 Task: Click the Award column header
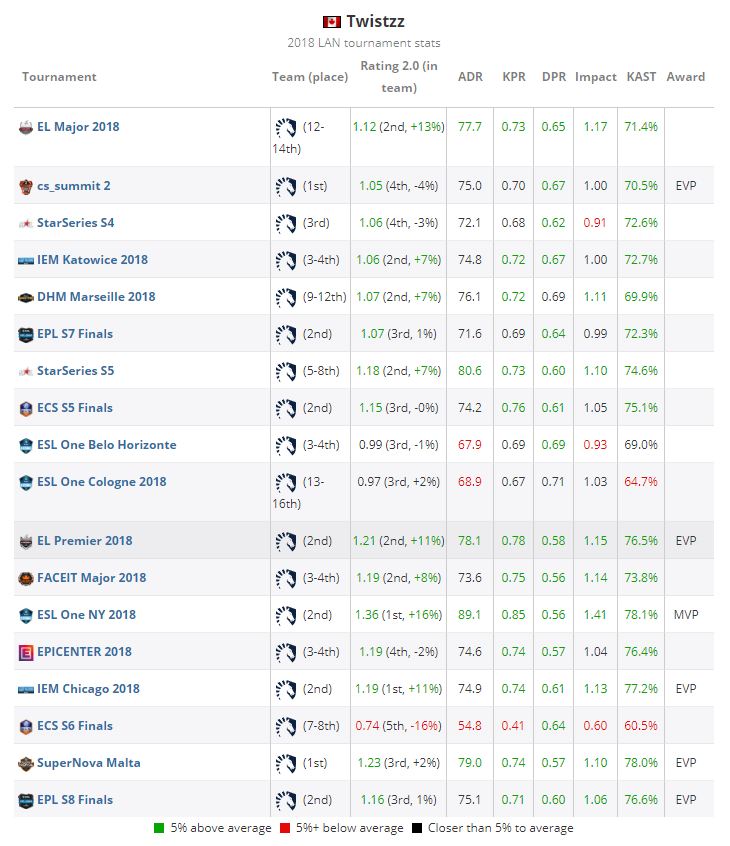tap(686, 77)
